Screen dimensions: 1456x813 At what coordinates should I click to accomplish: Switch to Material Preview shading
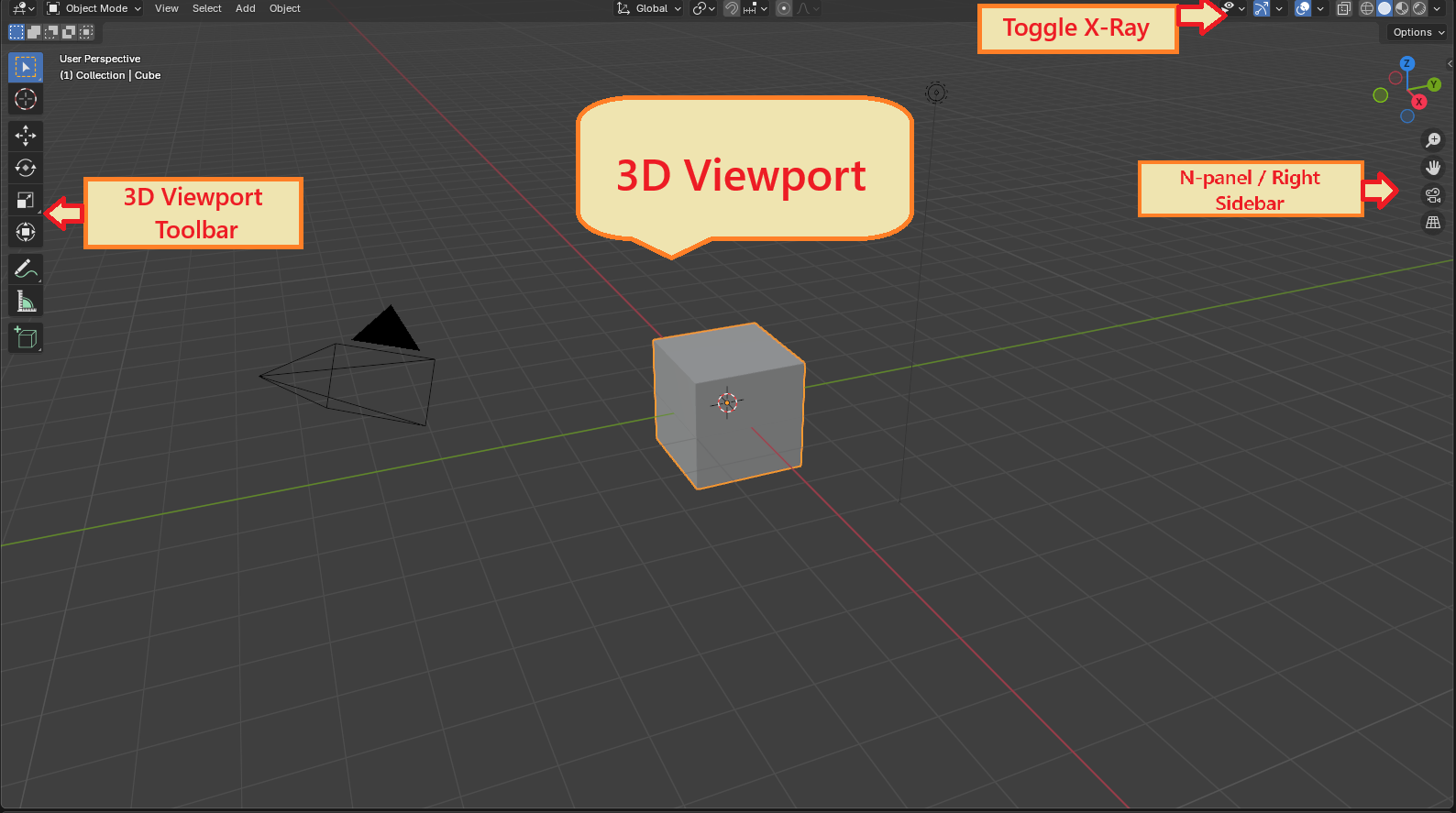coord(1402,8)
